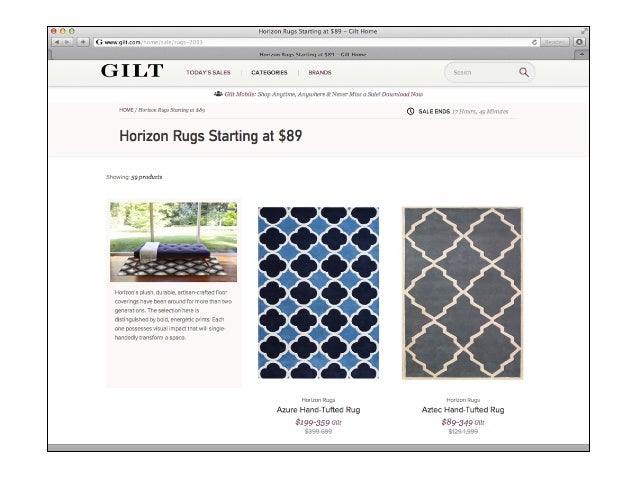Click the fullscreen arrows icon in title bar
638x479 pixels.
[x=584, y=31]
